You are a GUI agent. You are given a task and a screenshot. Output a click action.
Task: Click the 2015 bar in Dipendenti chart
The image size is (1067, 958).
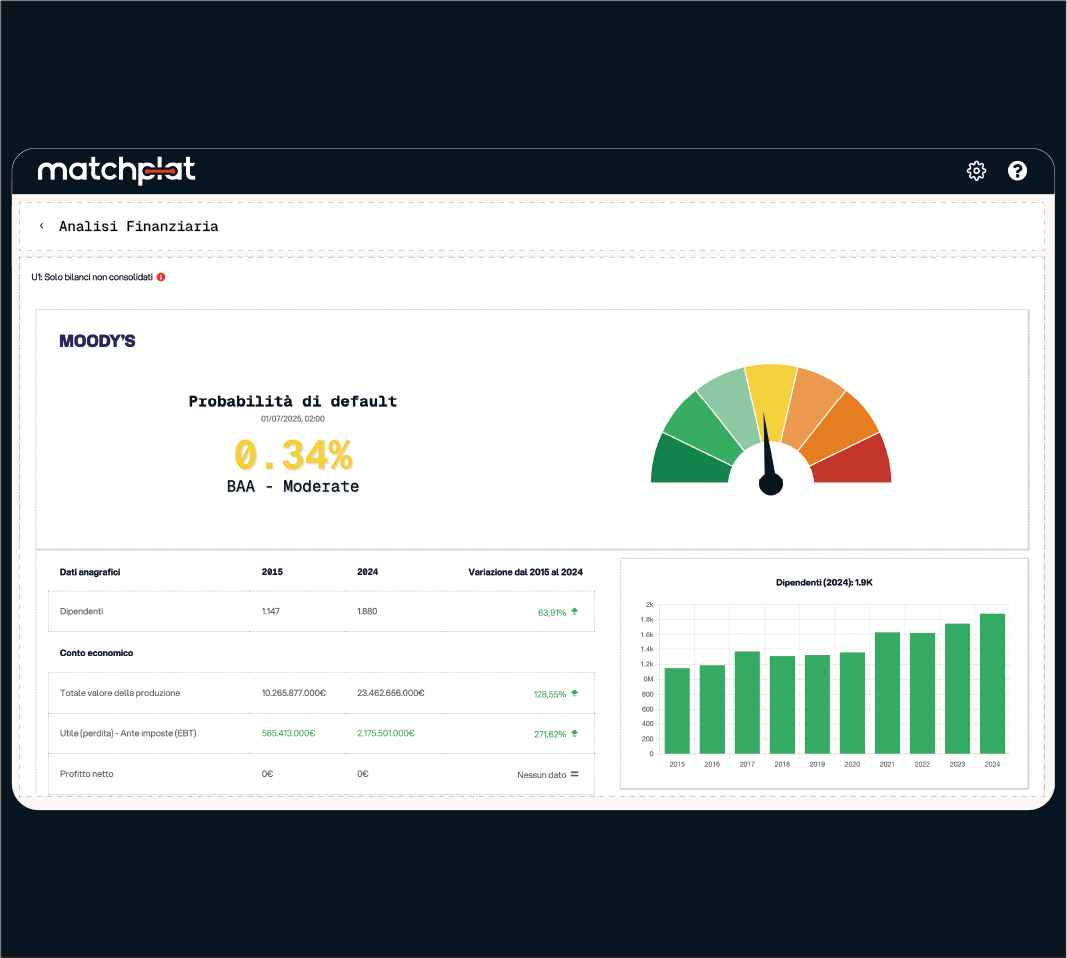click(677, 711)
